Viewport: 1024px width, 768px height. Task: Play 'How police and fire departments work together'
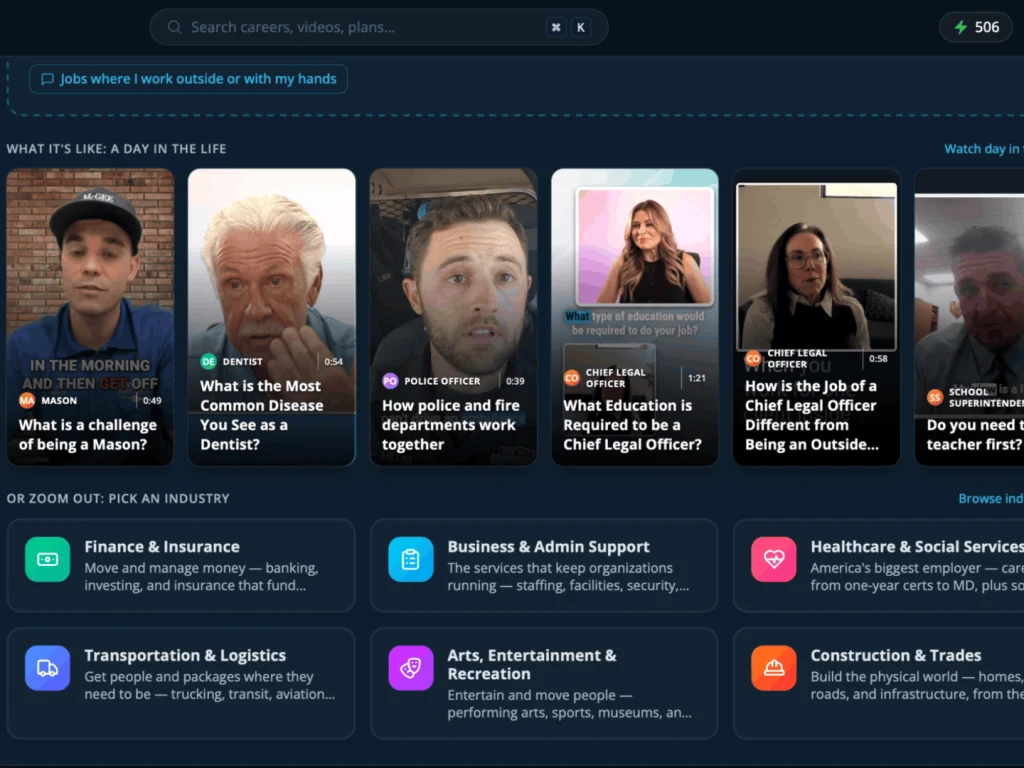(x=453, y=317)
